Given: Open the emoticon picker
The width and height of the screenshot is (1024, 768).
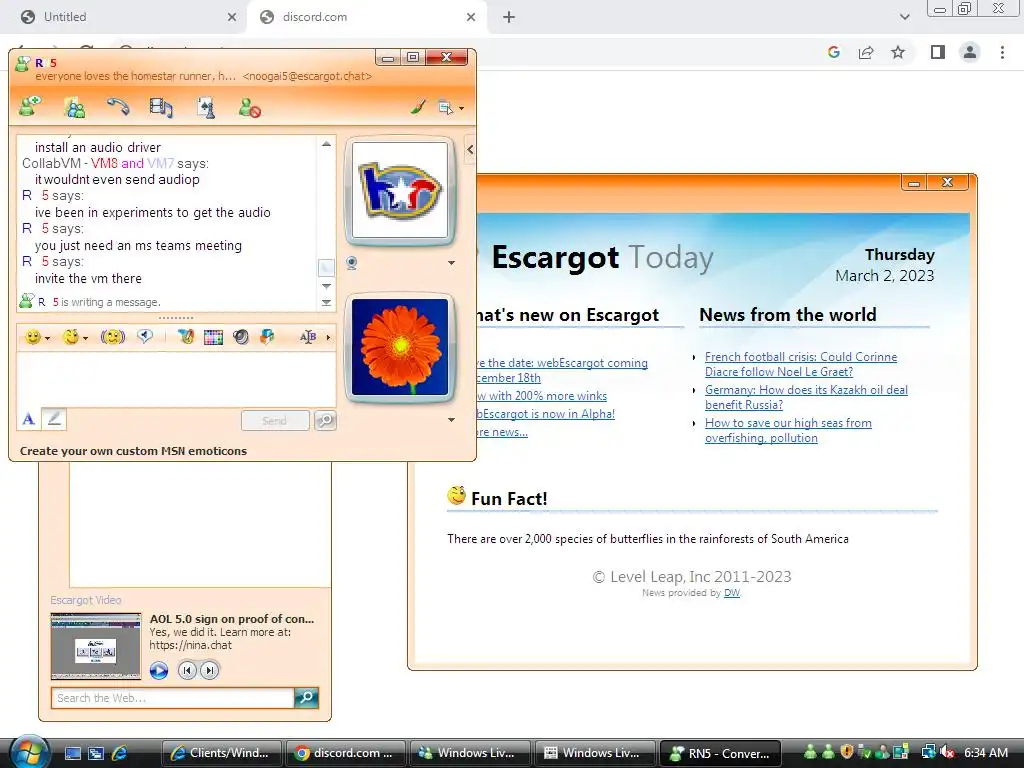Looking at the screenshot, I should pos(33,337).
